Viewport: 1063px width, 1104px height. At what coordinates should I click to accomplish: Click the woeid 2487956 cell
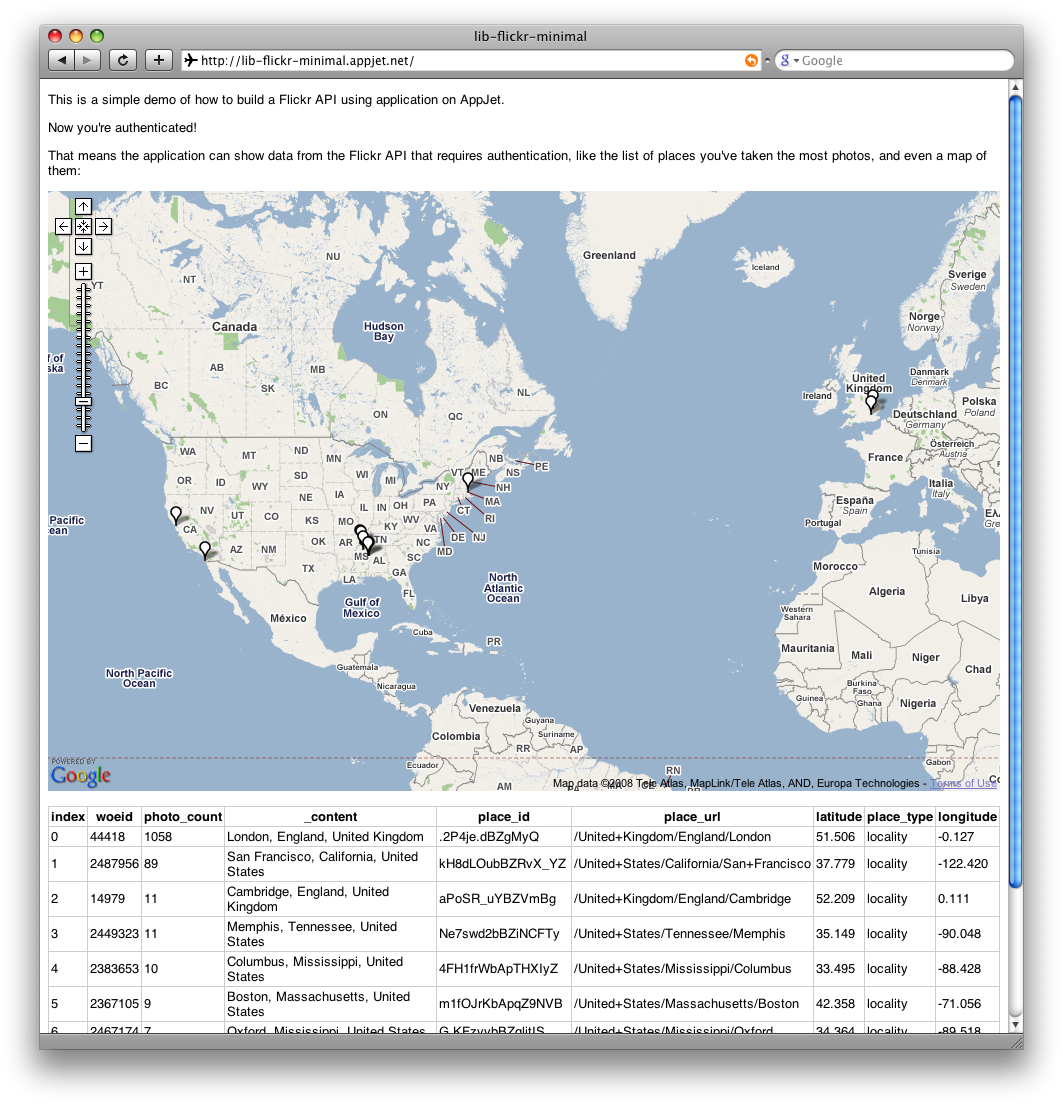(x=114, y=864)
